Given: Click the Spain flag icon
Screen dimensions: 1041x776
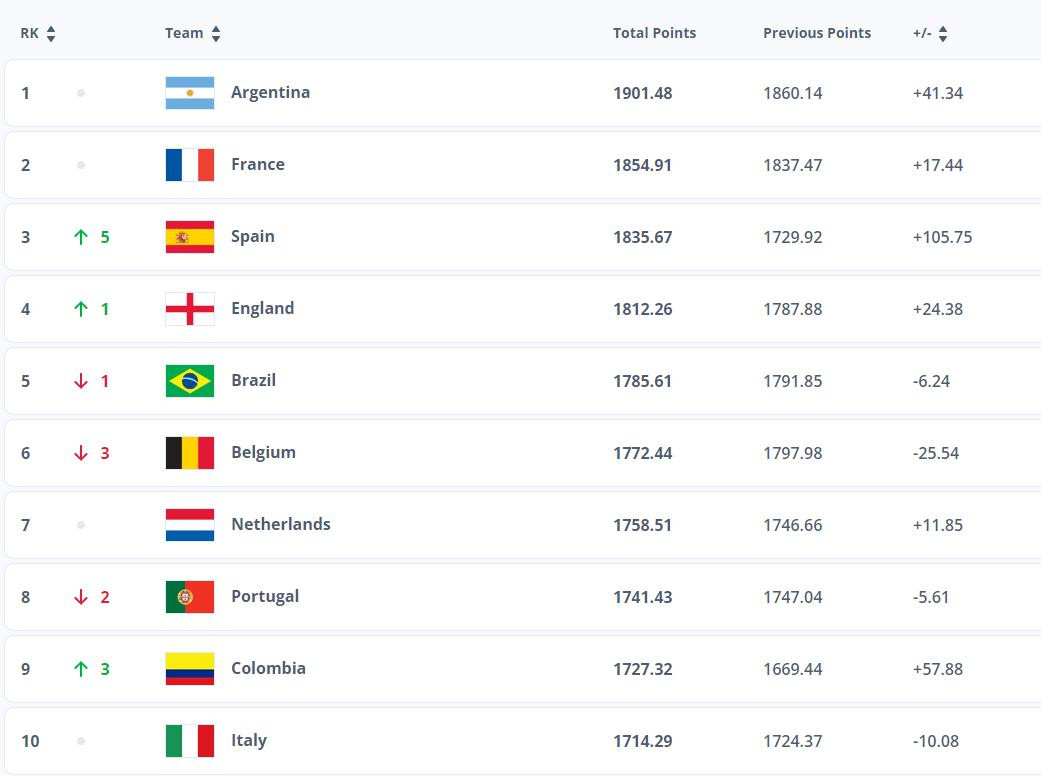Looking at the screenshot, I should [x=189, y=236].
